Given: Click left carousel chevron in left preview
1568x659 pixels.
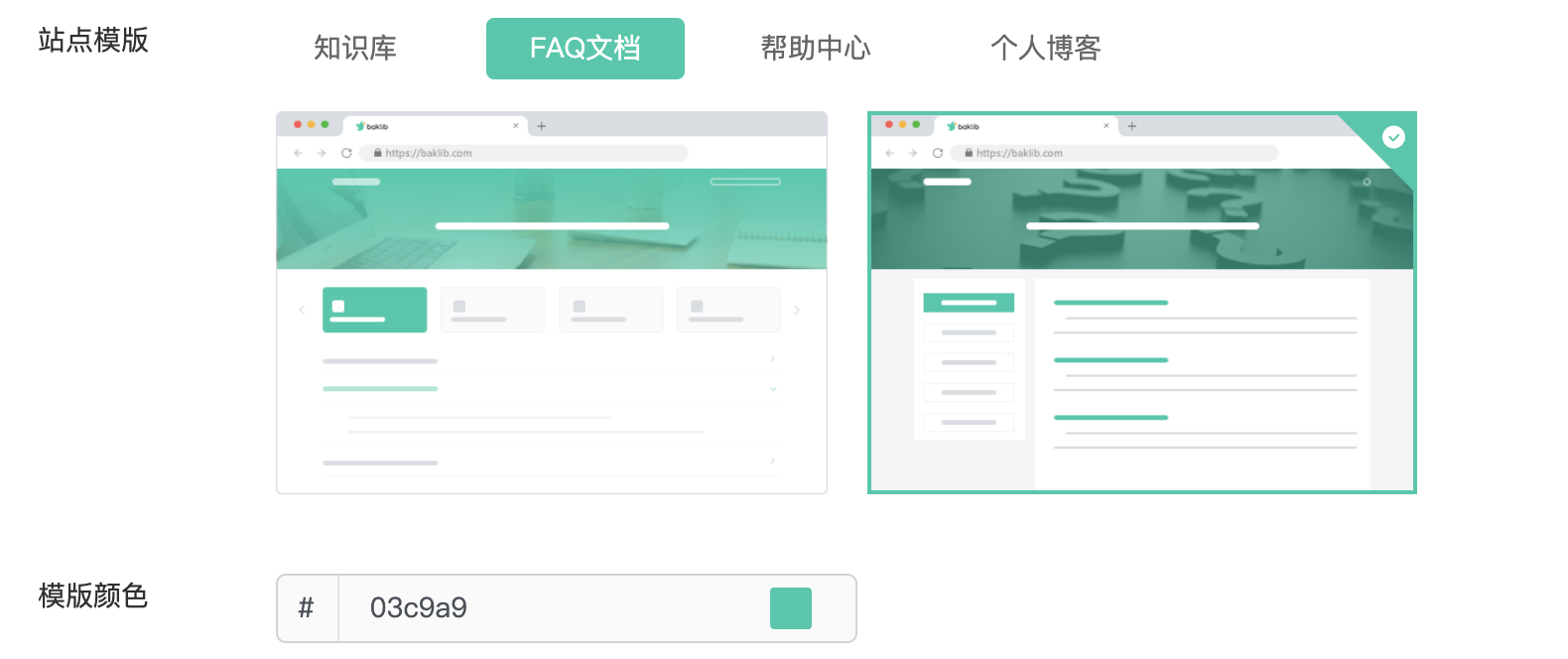Looking at the screenshot, I should pyautogui.click(x=302, y=311).
